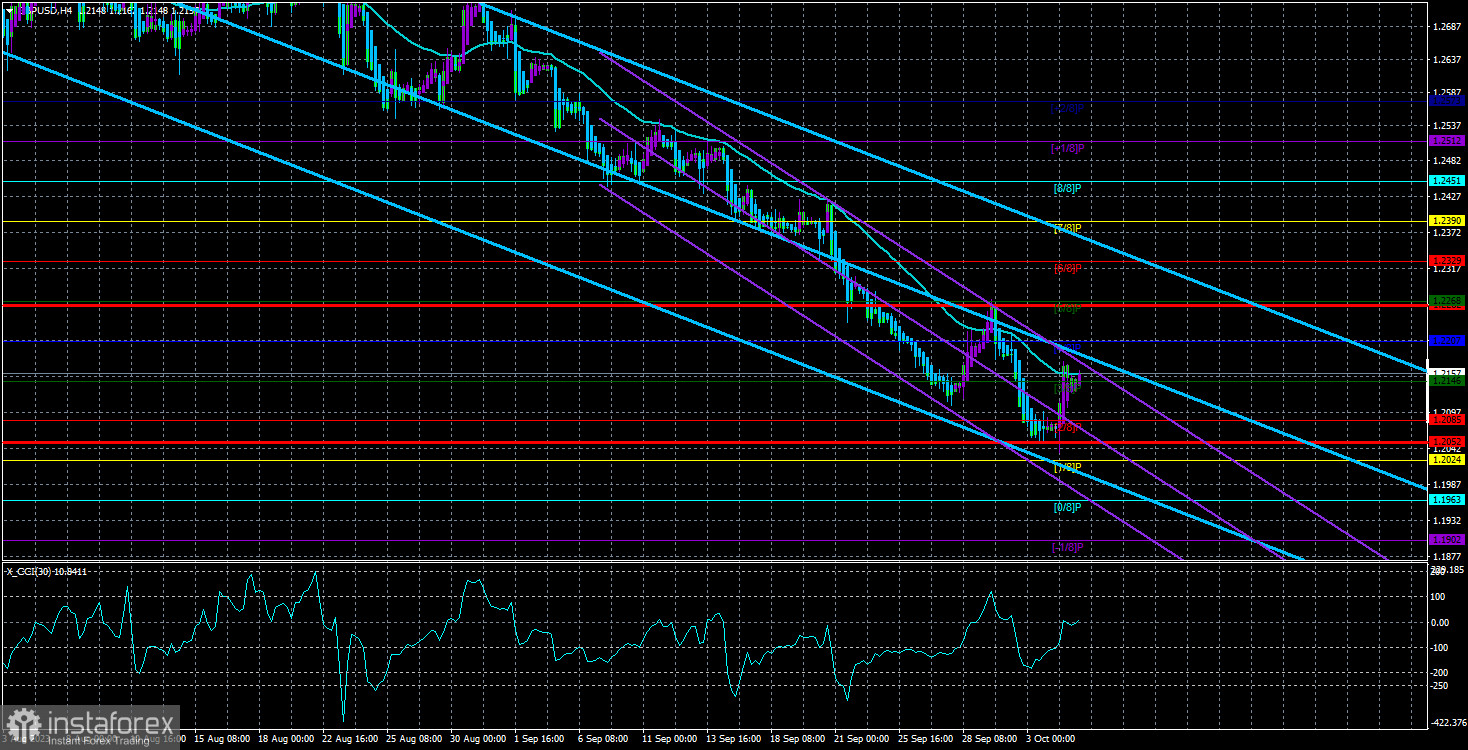
Task: Click the cyan 1.1963 price tag
Action: click(1447, 499)
